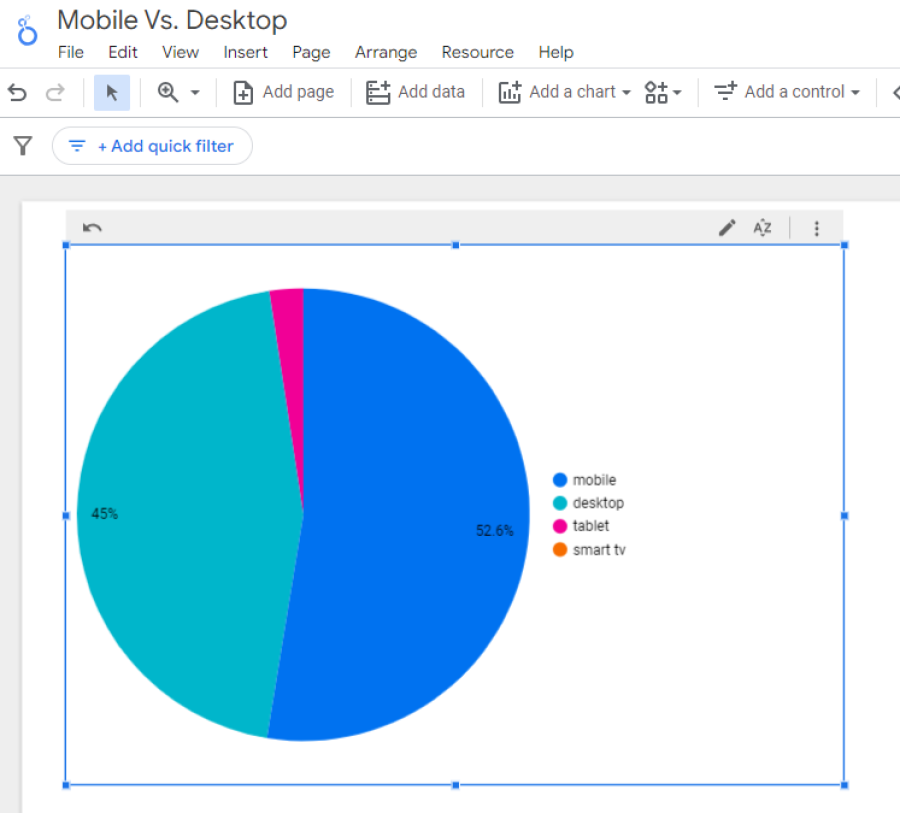Click the bottom-middle chart resize handle
900x813 pixels.
(x=455, y=785)
